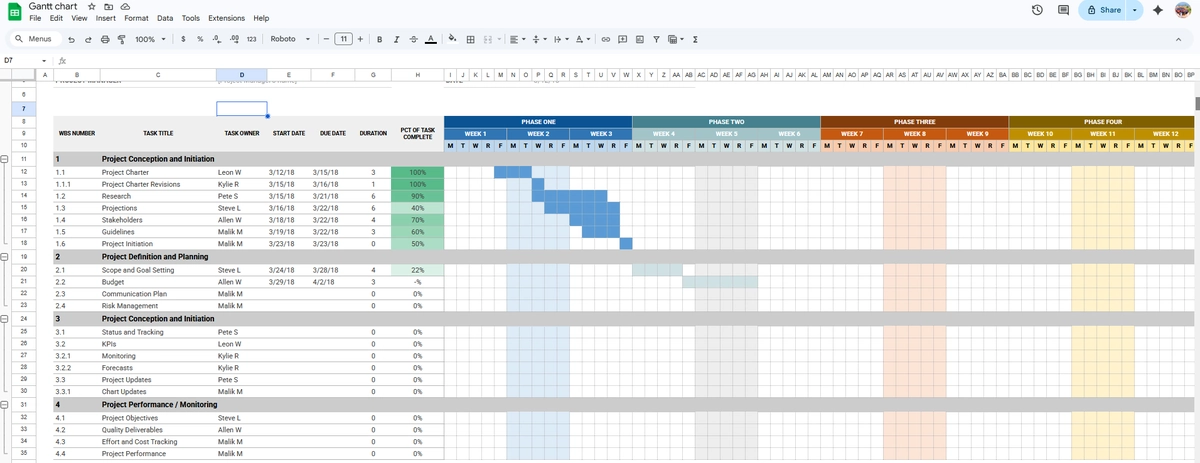Select the 100% cell for Project Charter
1200x463 pixels.
point(417,172)
